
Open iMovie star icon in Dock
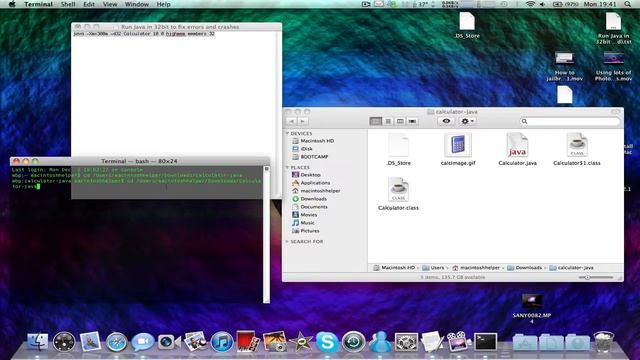301,342
